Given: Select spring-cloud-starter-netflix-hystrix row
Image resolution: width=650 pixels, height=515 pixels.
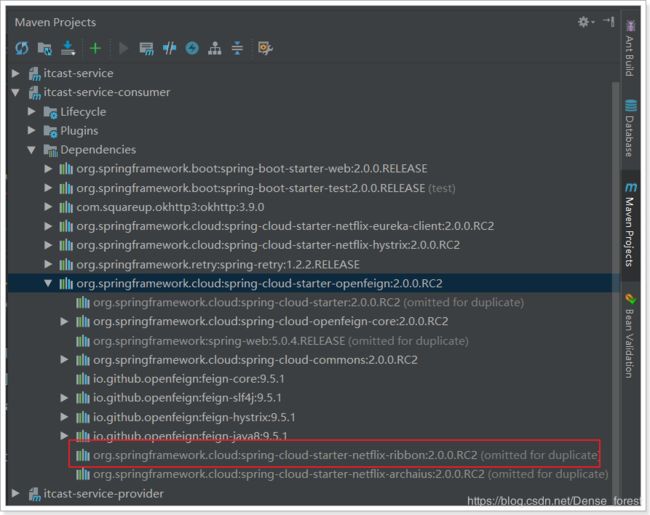Looking at the screenshot, I should 309,245.
